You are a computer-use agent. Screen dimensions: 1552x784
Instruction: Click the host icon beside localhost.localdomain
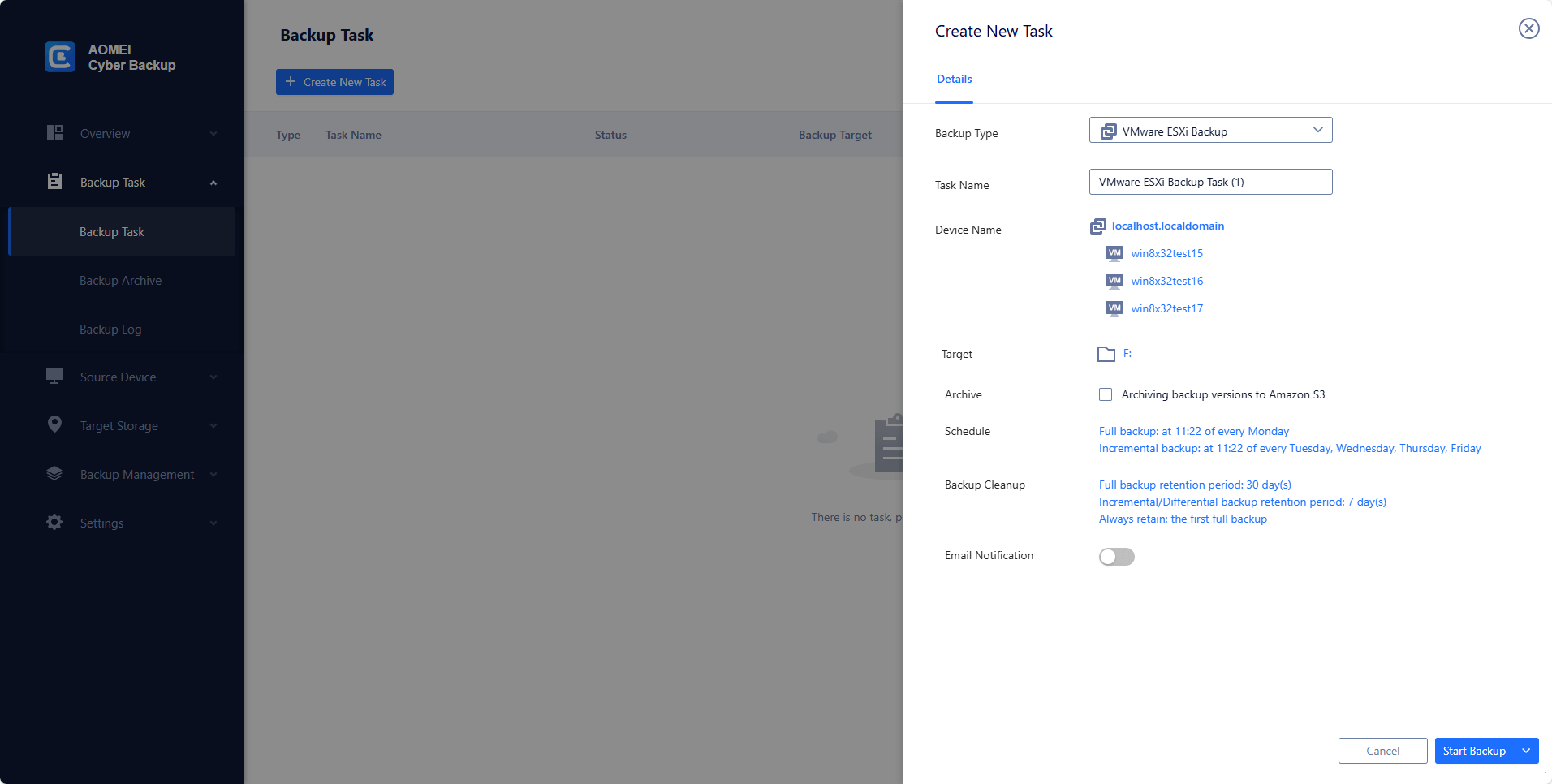(x=1098, y=226)
